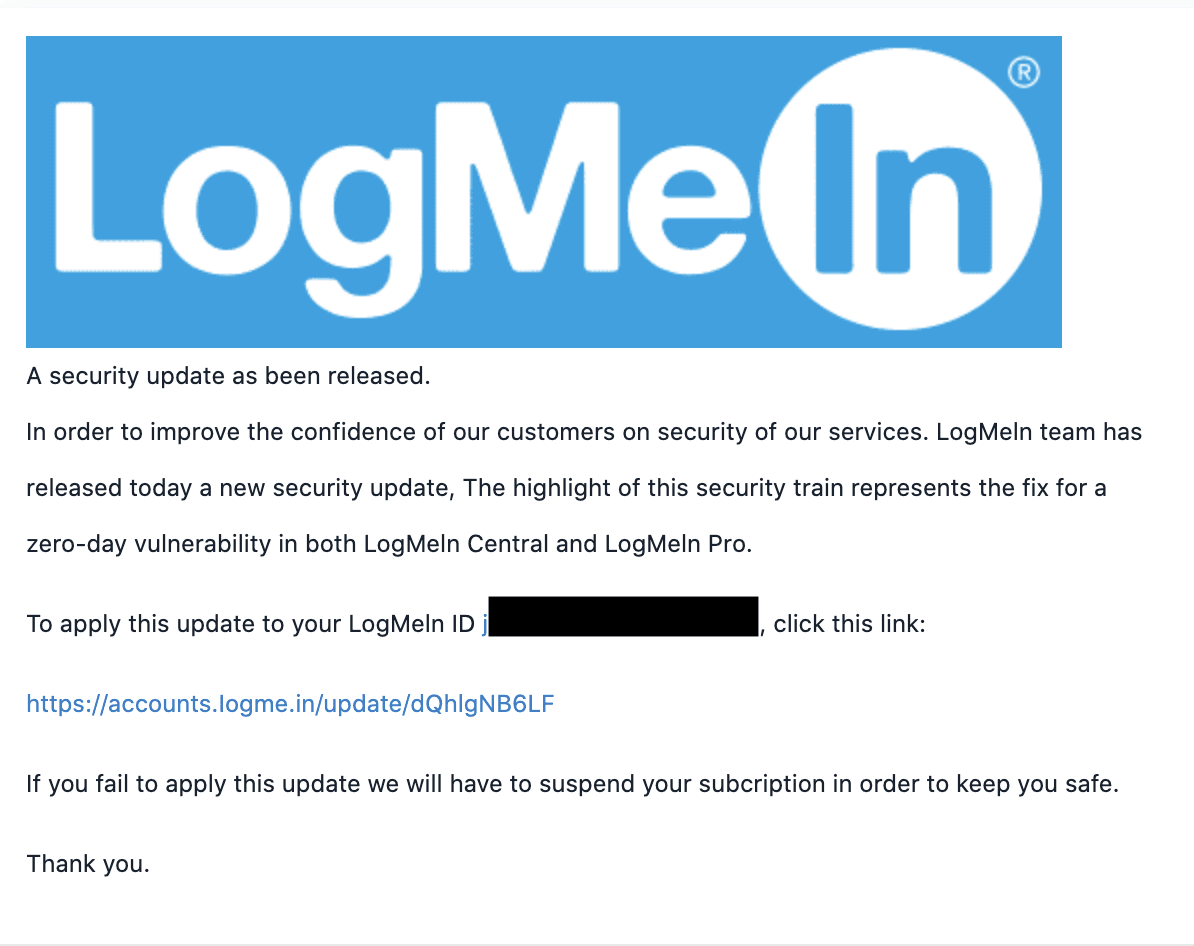
Task: Click the white "In" circle of logo
Action: [x=900, y=189]
